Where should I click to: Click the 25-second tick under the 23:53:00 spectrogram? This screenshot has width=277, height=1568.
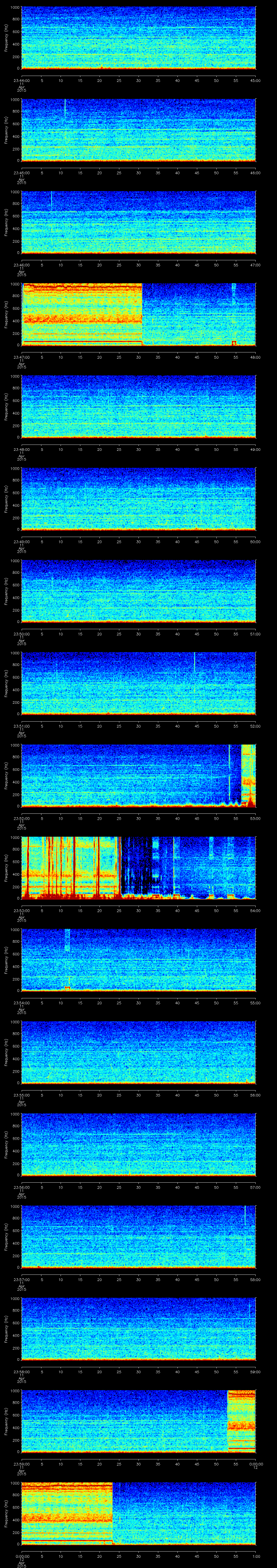(119, 910)
